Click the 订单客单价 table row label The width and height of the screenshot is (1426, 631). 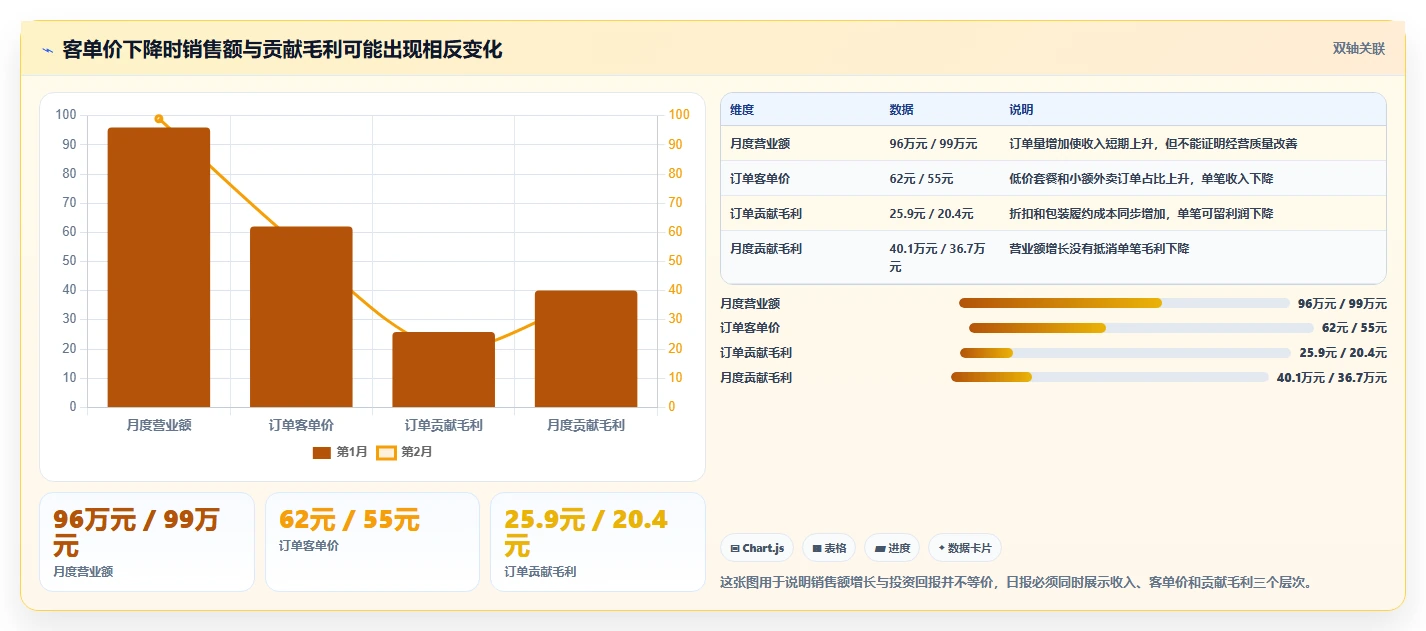pyautogui.click(x=760, y=179)
